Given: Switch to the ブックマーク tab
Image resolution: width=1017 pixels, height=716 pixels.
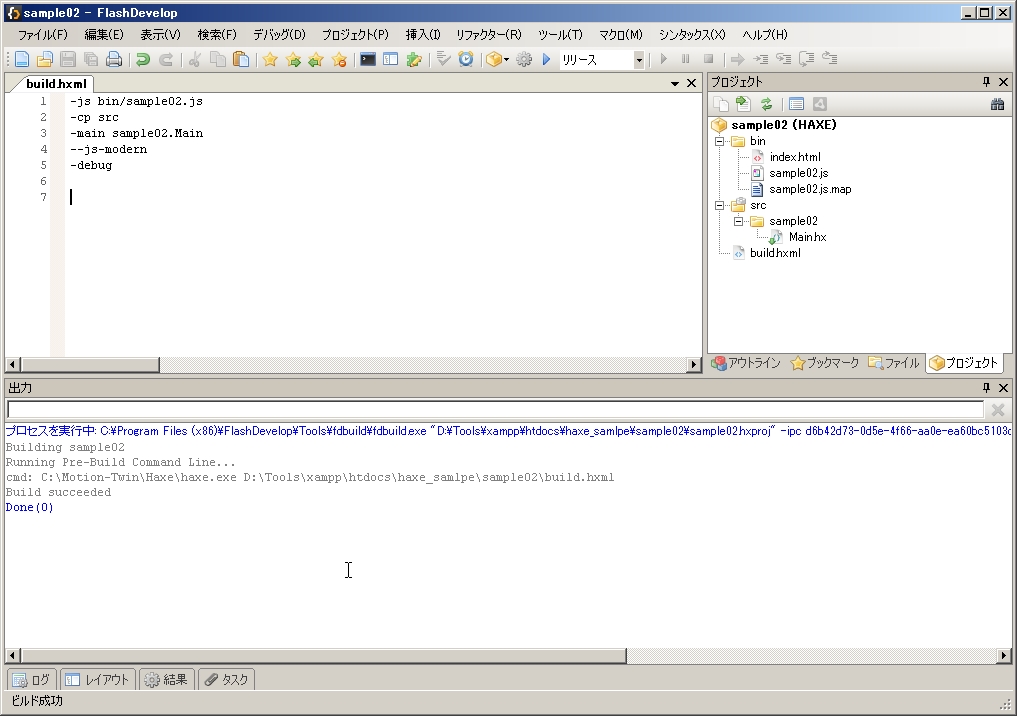Looking at the screenshot, I should (x=825, y=363).
